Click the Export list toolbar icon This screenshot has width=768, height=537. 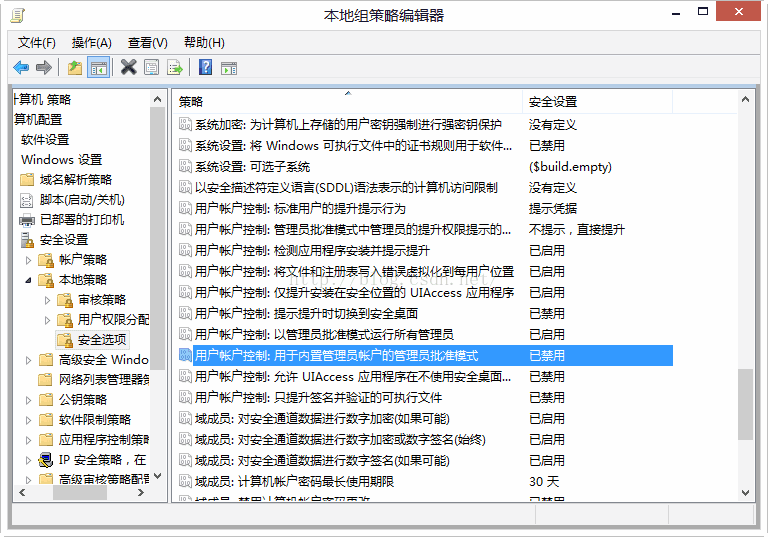click(x=174, y=67)
